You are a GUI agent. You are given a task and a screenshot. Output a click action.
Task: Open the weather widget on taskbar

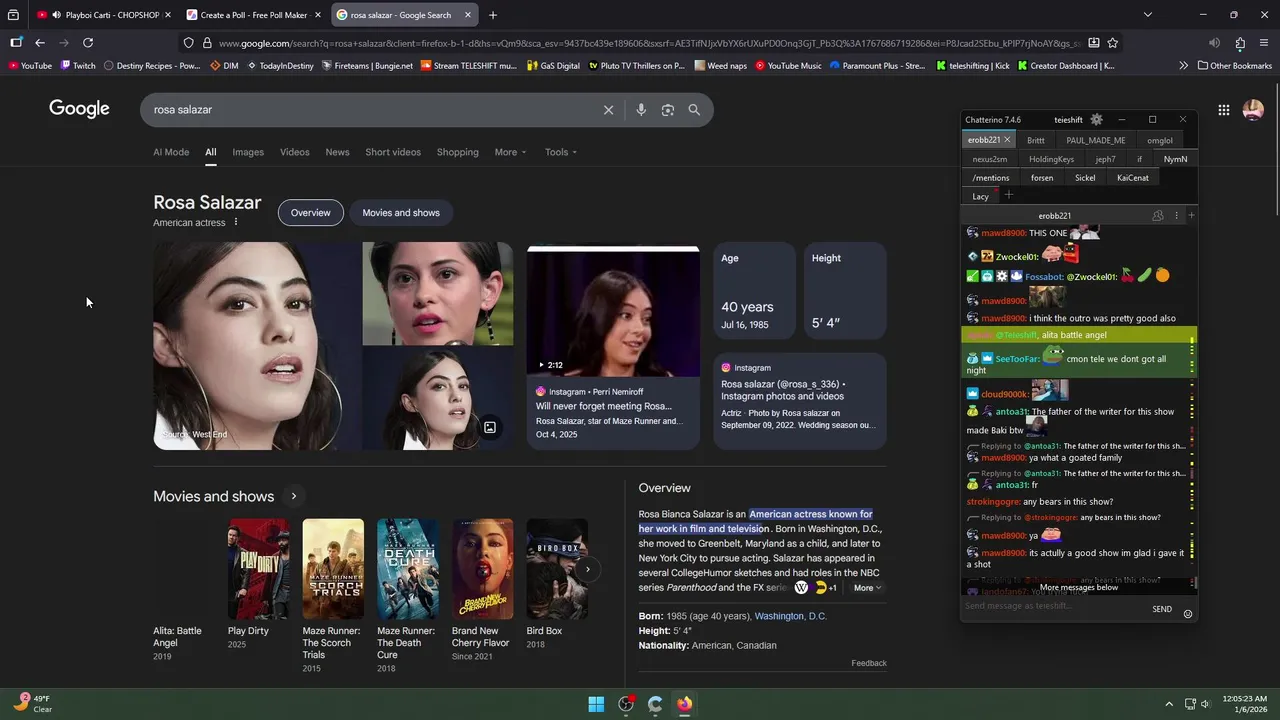[33, 704]
